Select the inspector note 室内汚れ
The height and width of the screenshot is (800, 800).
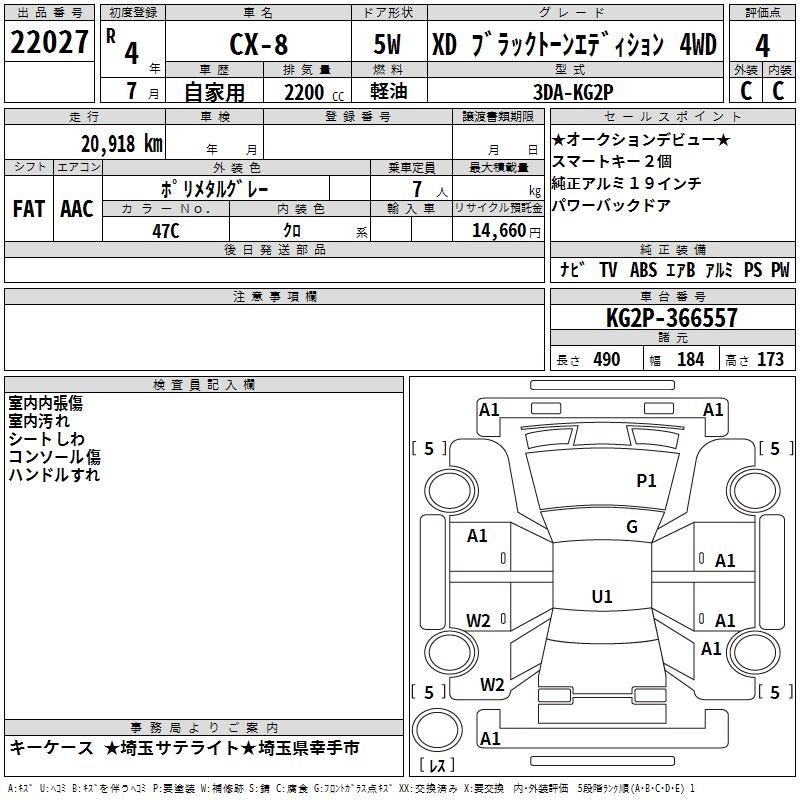(x=39, y=421)
